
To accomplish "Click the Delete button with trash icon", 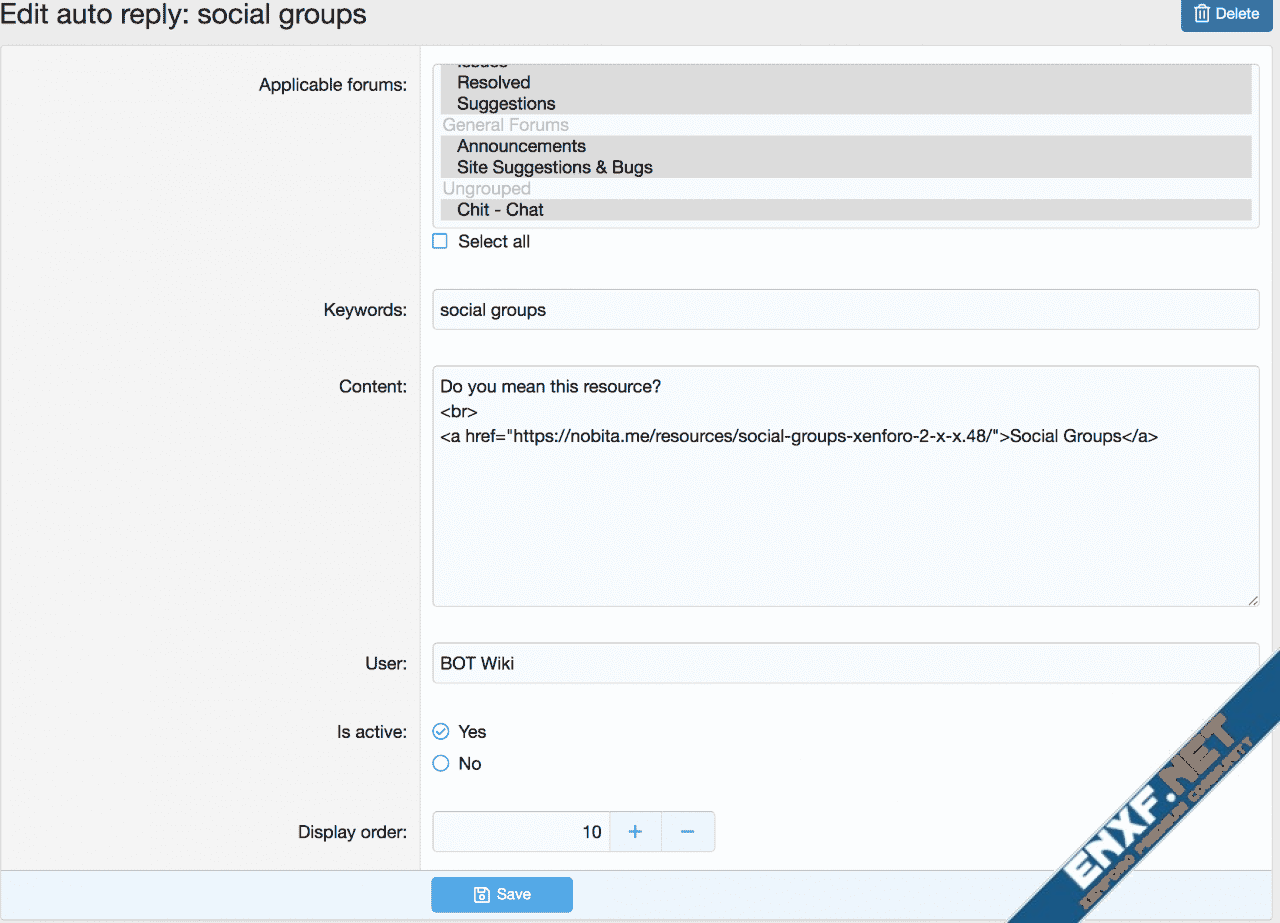I will (1226, 14).
